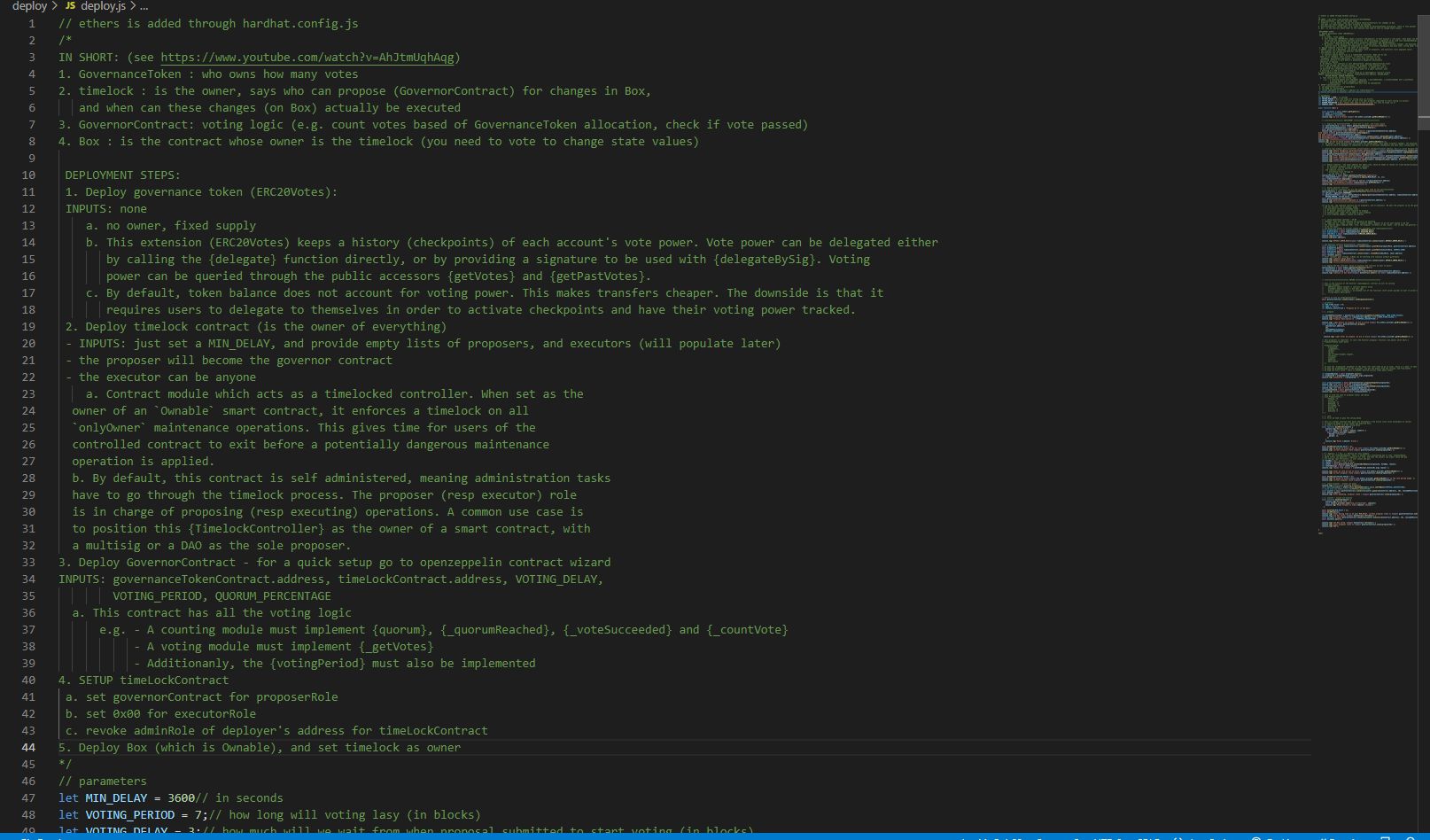Click 'c. revoke adminRole of deployer's address' line
1430x840 pixels.
[x=276, y=730]
